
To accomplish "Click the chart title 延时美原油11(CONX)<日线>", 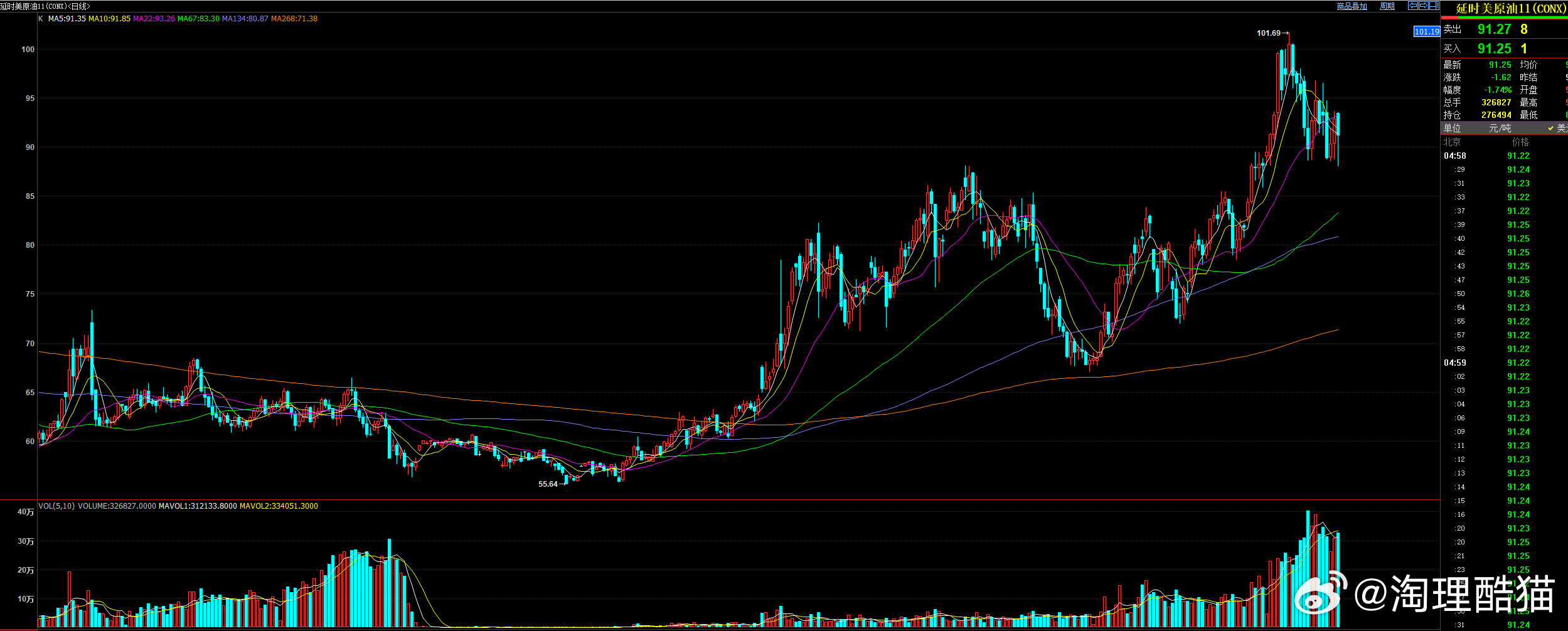I will (x=45, y=6).
